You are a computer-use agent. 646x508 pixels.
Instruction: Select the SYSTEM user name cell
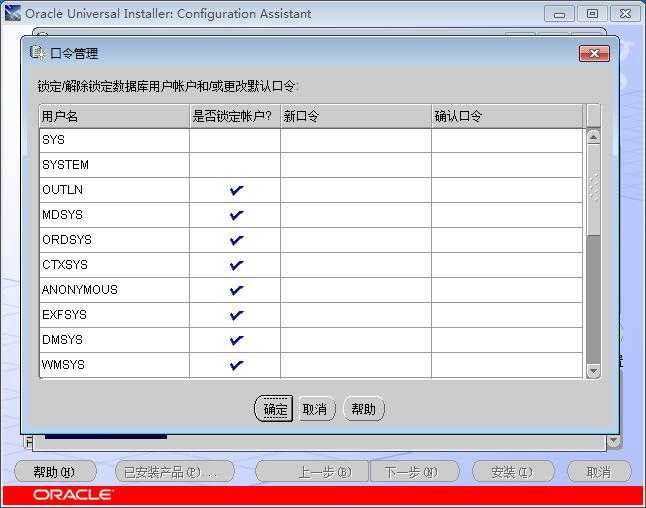[x=114, y=165]
